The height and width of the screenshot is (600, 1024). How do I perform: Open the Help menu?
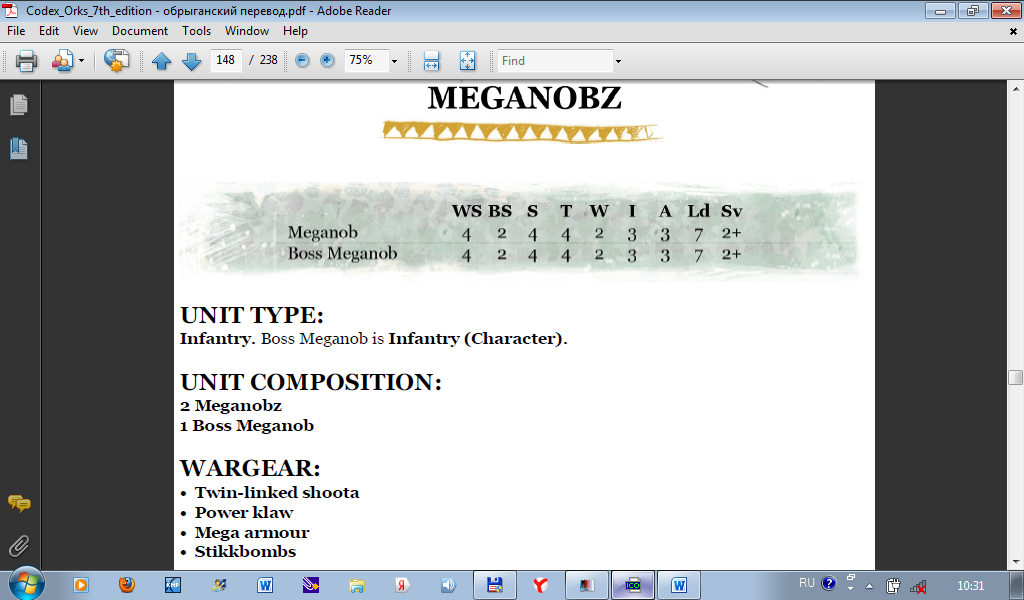pos(295,31)
